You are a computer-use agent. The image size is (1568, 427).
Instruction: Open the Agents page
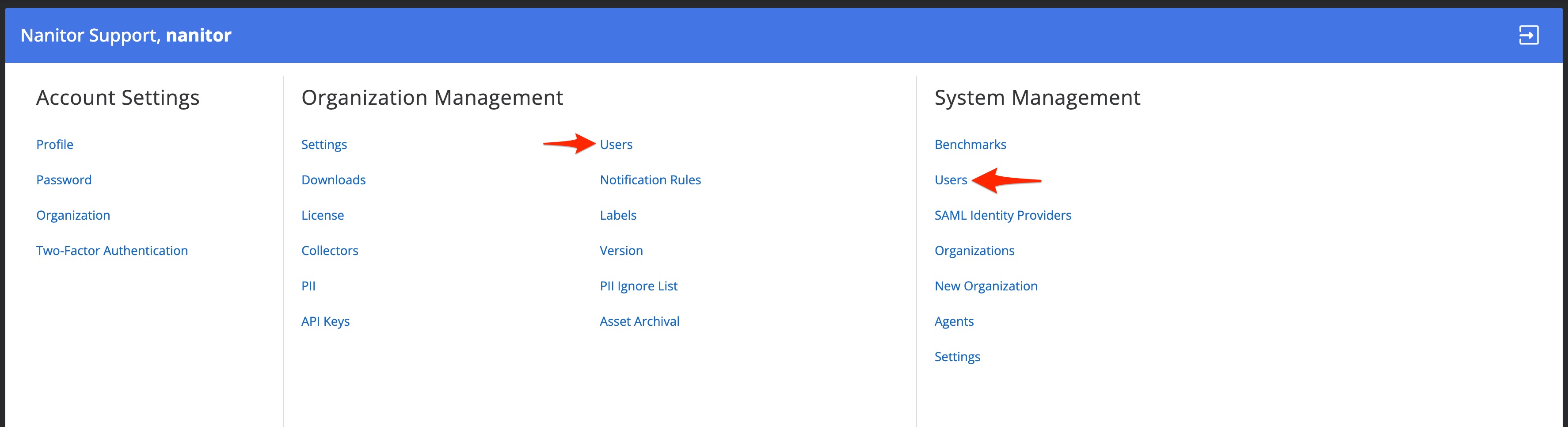(x=954, y=321)
